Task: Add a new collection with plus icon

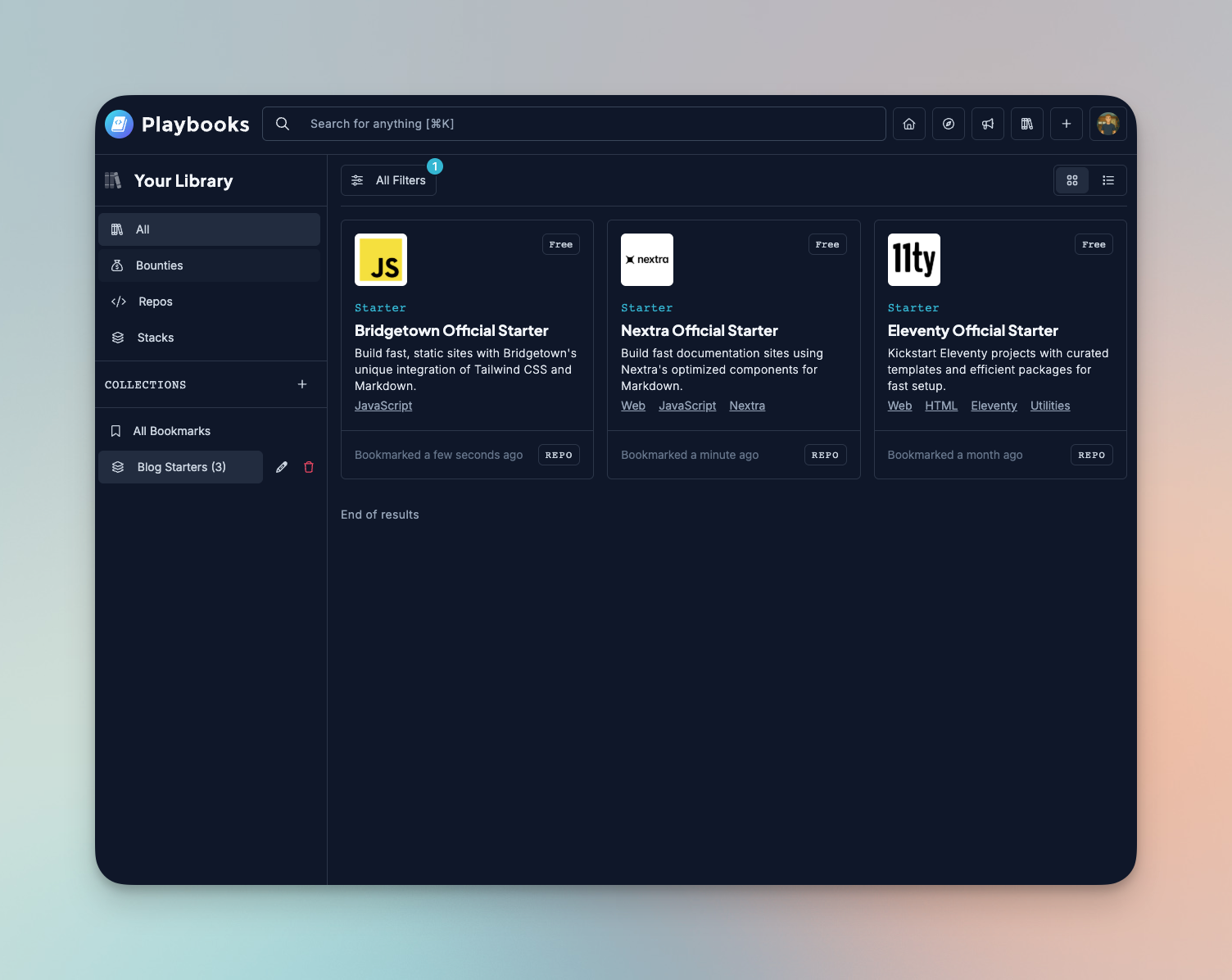Action: pyautogui.click(x=302, y=384)
